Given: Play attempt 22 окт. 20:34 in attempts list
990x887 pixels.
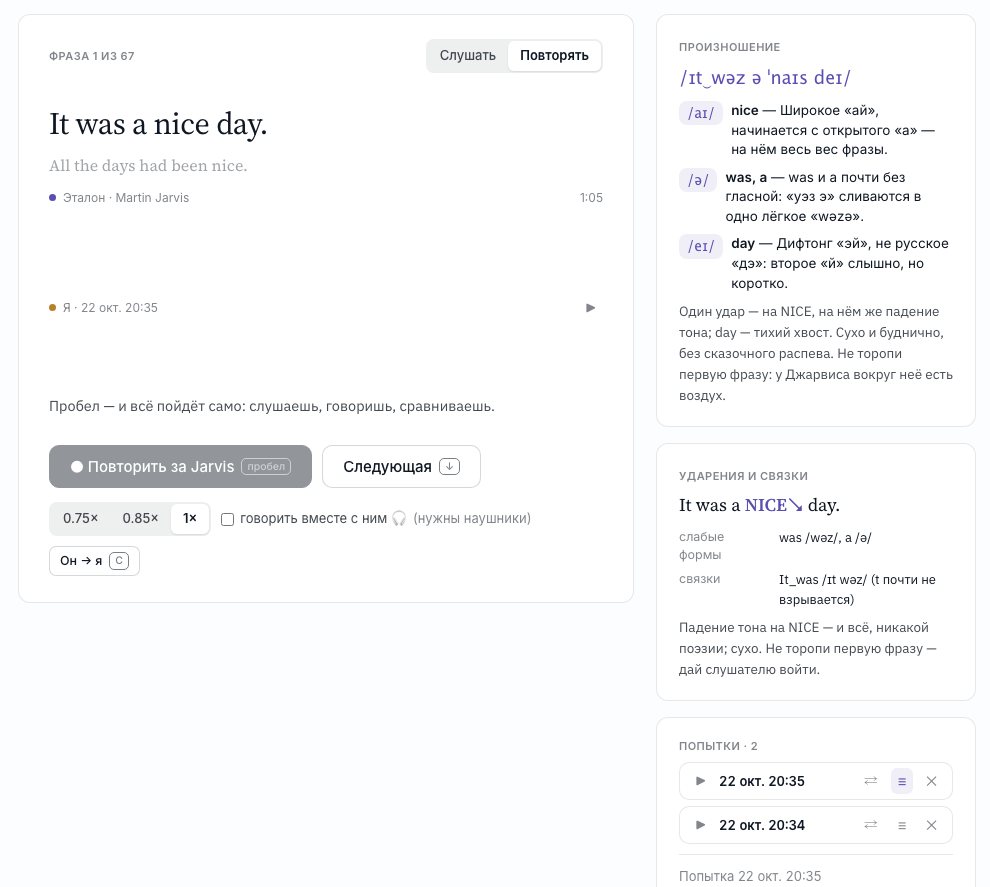Looking at the screenshot, I should [x=700, y=825].
